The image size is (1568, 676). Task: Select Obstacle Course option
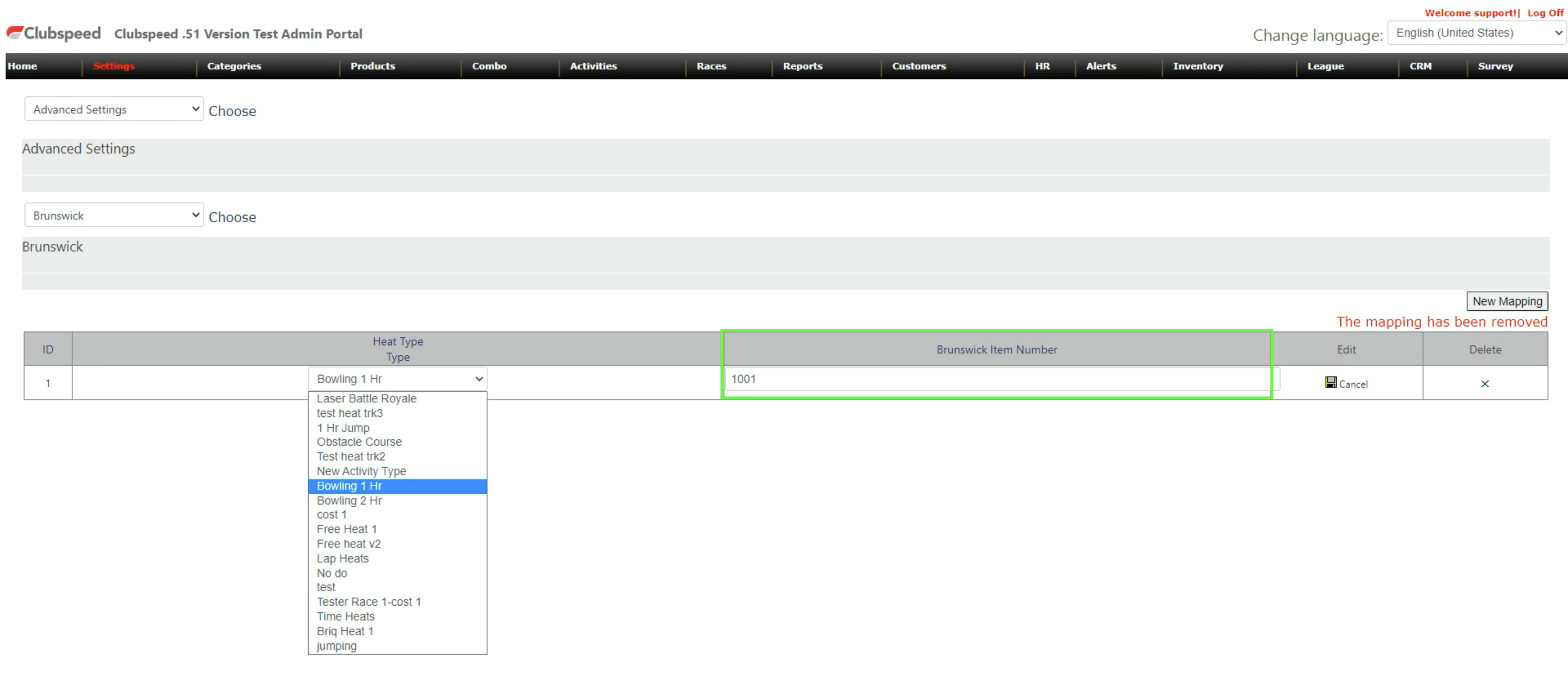397,442
